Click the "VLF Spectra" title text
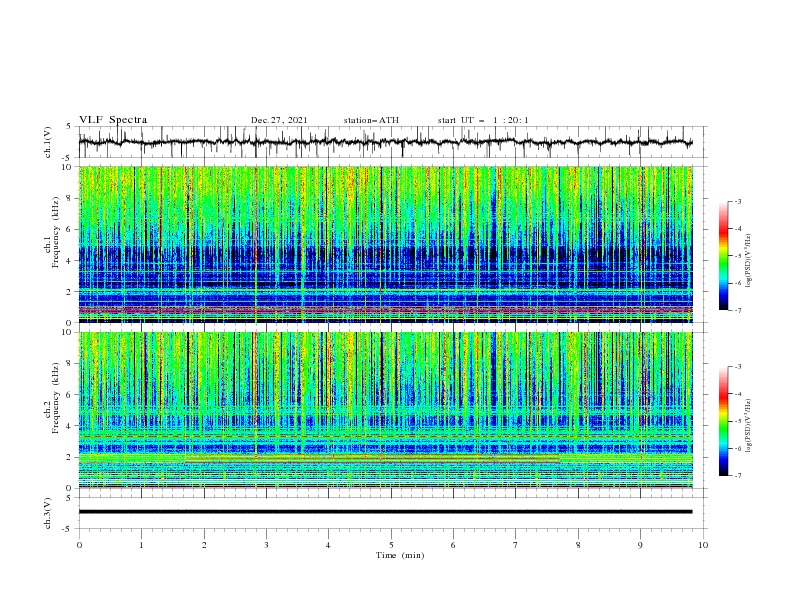Image resolution: width=792 pixels, height=612 pixels. tap(113, 120)
